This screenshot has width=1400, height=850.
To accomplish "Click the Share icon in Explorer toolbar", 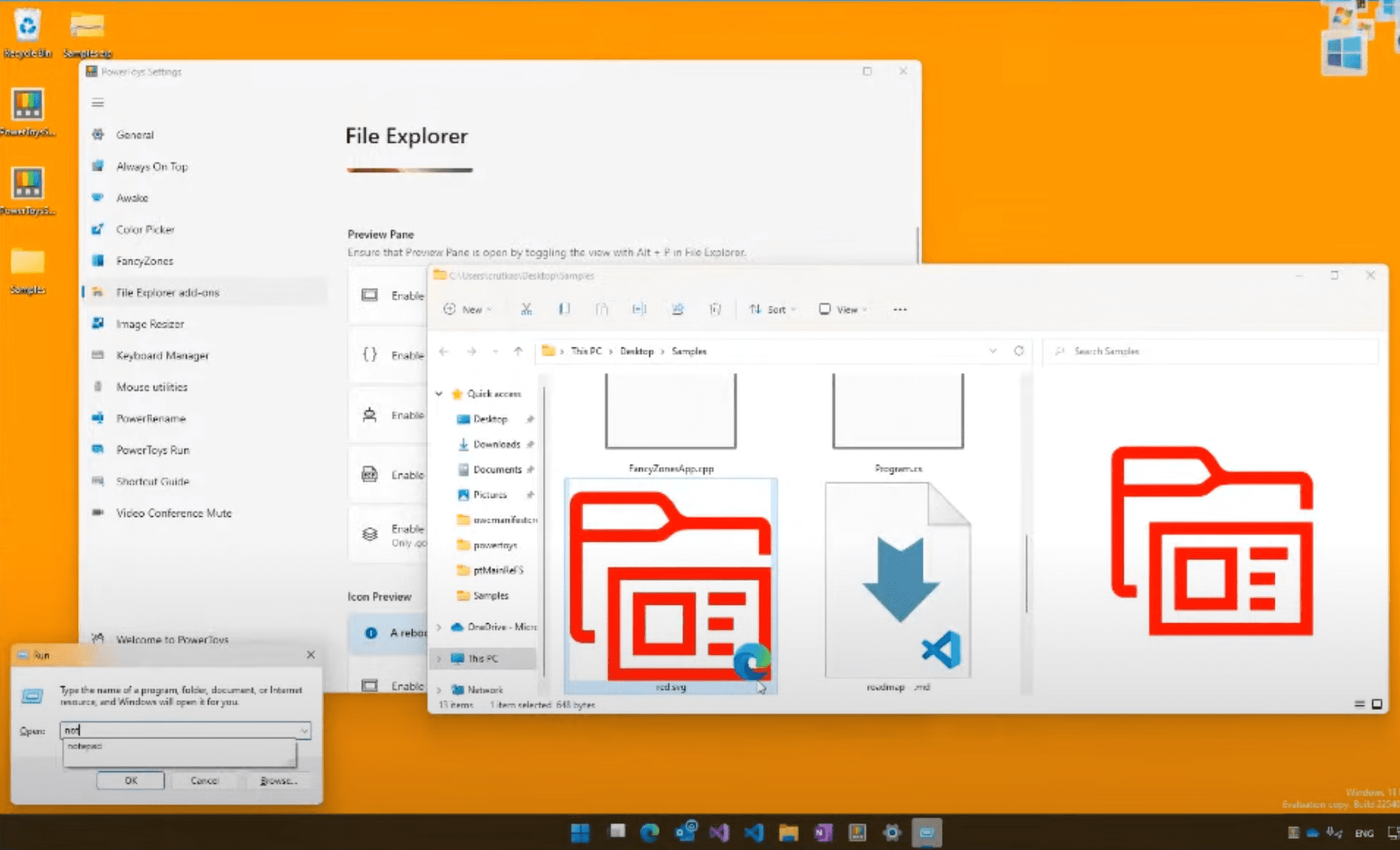I will pyautogui.click(x=678, y=309).
